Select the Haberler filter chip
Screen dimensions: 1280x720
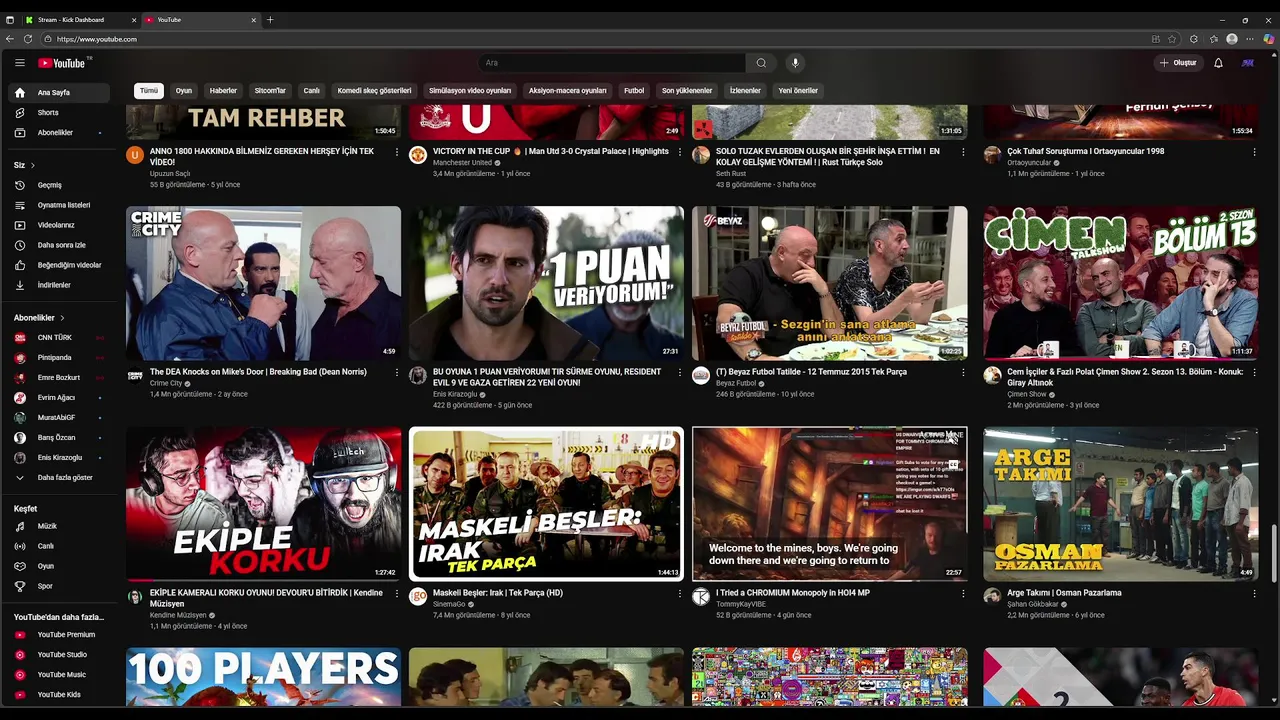tap(223, 90)
